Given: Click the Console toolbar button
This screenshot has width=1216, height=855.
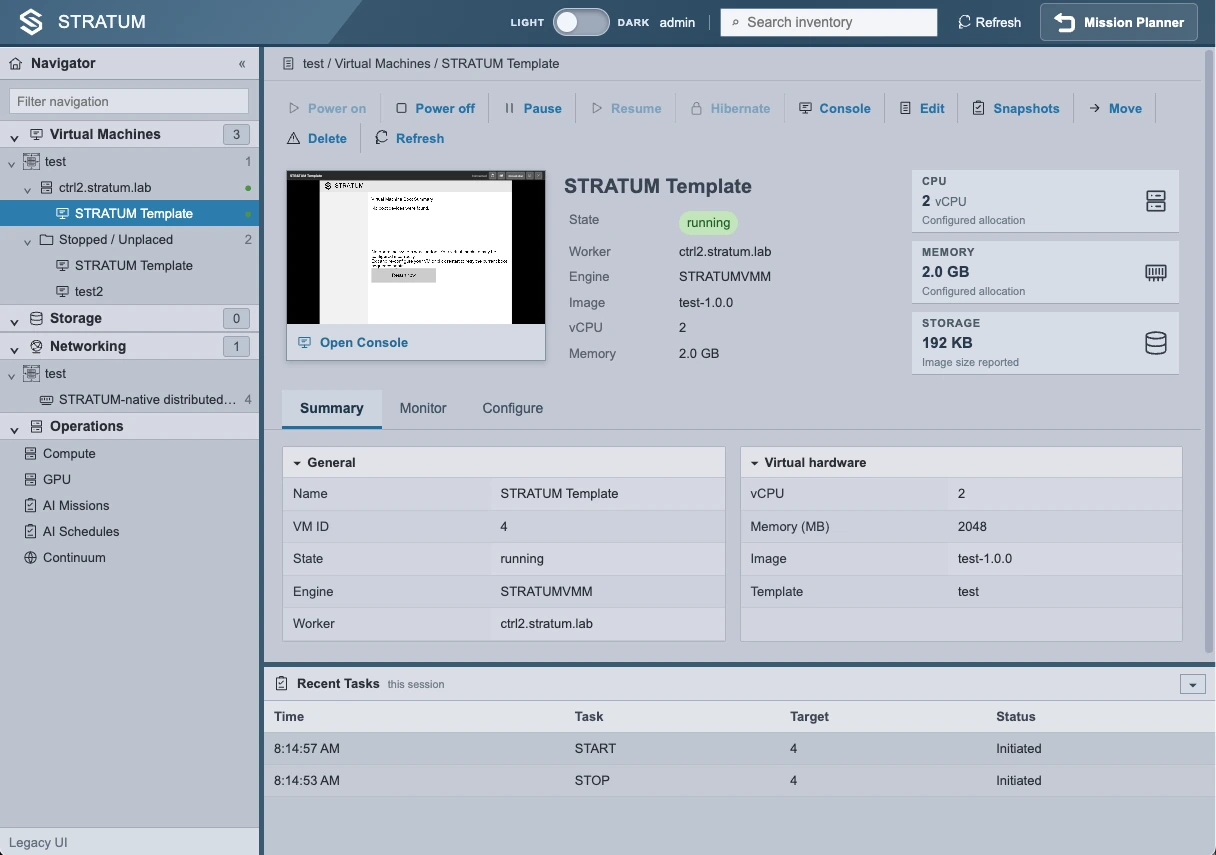Looking at the screenshot, I should click(835, 108).
